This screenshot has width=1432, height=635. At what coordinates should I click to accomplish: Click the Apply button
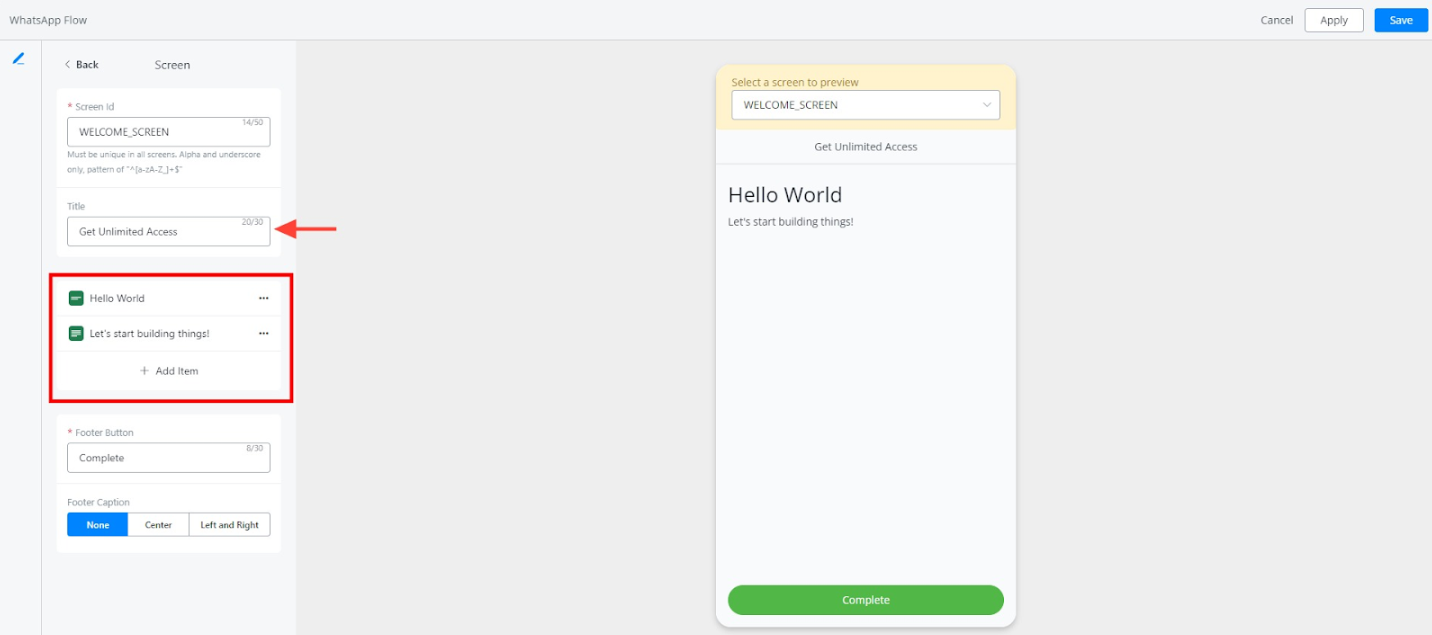[x=1333, y=20]
